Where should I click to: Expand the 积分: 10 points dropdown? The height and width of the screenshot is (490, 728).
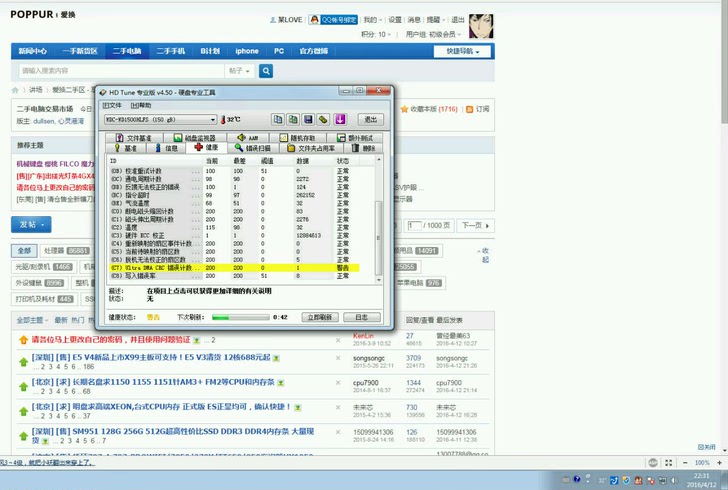point(376,34)
